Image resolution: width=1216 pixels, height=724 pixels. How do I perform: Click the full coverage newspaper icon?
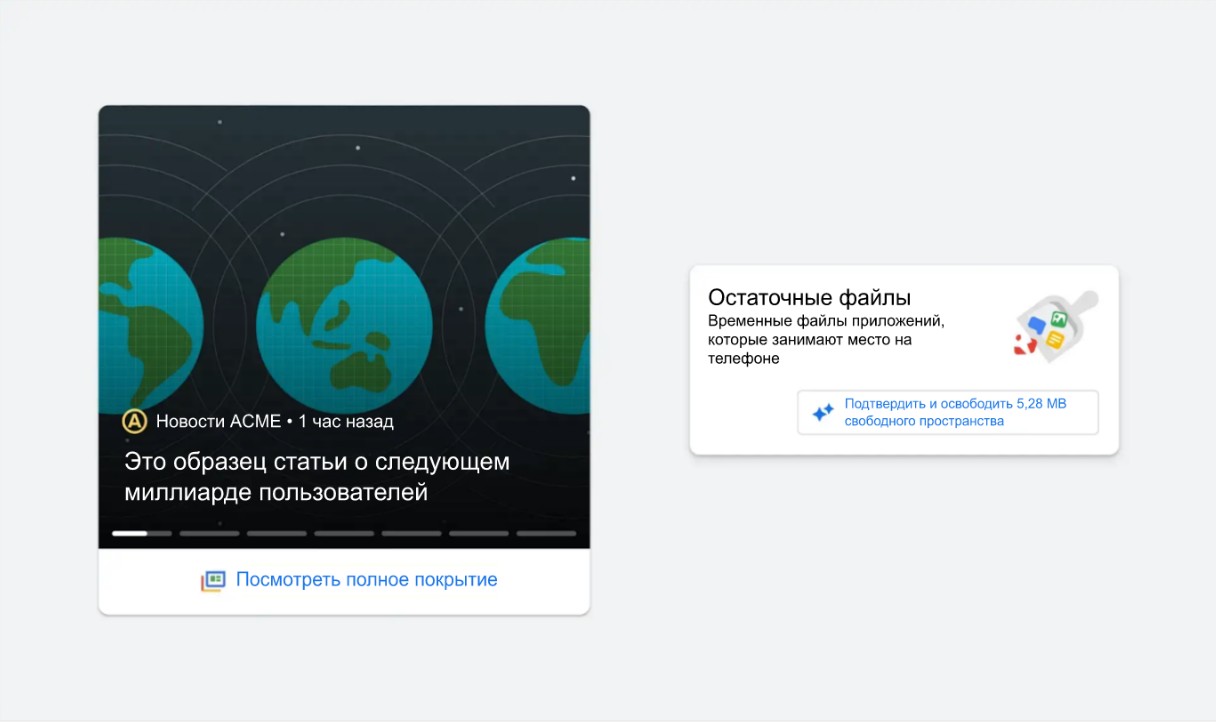pos(213,581)
